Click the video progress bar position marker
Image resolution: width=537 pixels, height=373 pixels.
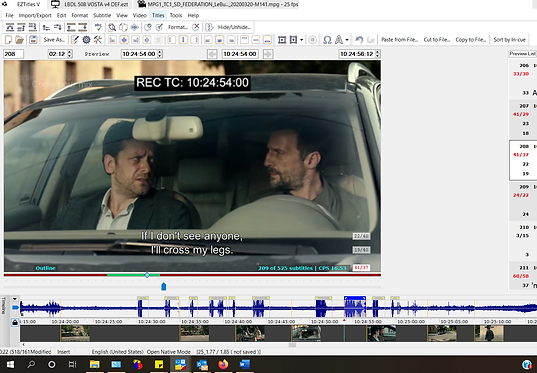coord(147,275)
